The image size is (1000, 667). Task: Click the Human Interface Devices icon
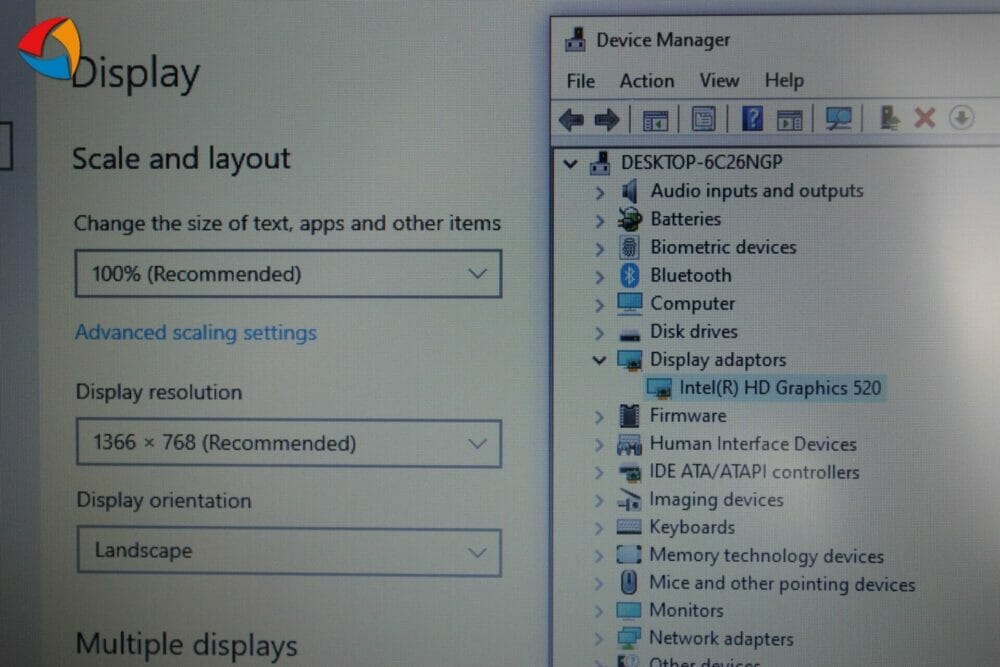point(629,444)
